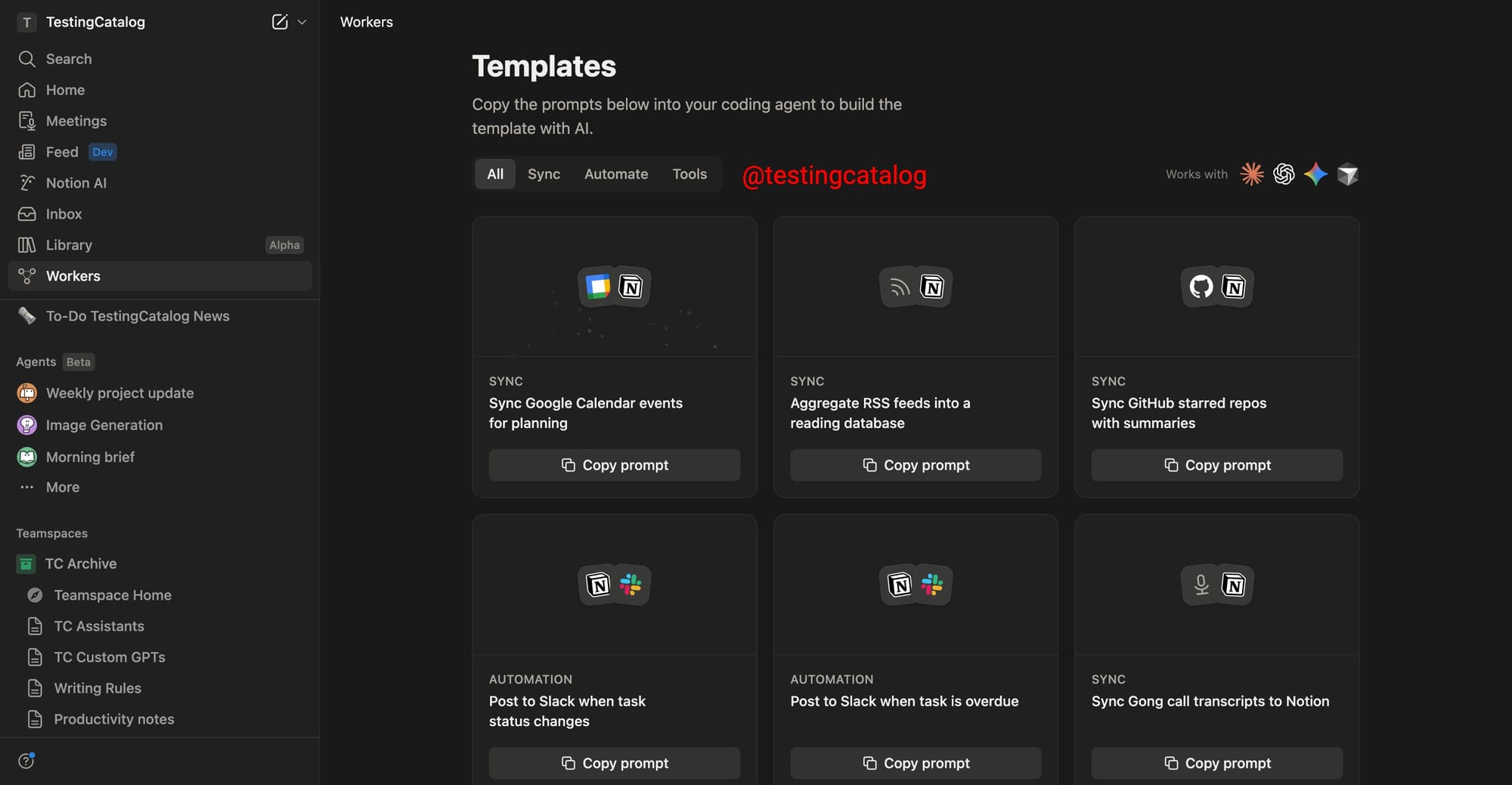Screen dimensions: 1512x785
Task: Click the Claude logo next to Works with
Action: click(x=1252, y=175)
